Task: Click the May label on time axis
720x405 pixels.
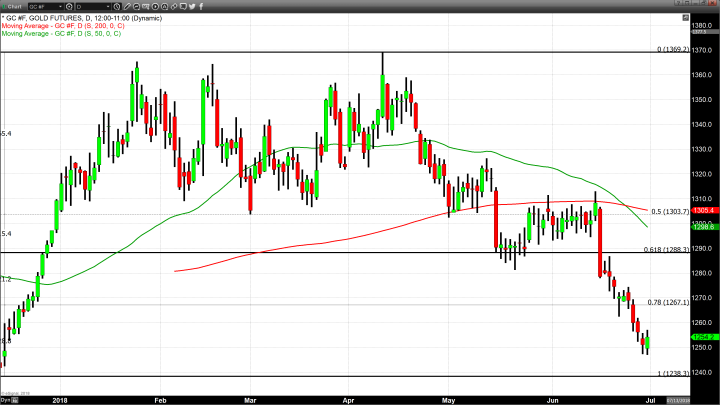Action: (x=449, y=400)
